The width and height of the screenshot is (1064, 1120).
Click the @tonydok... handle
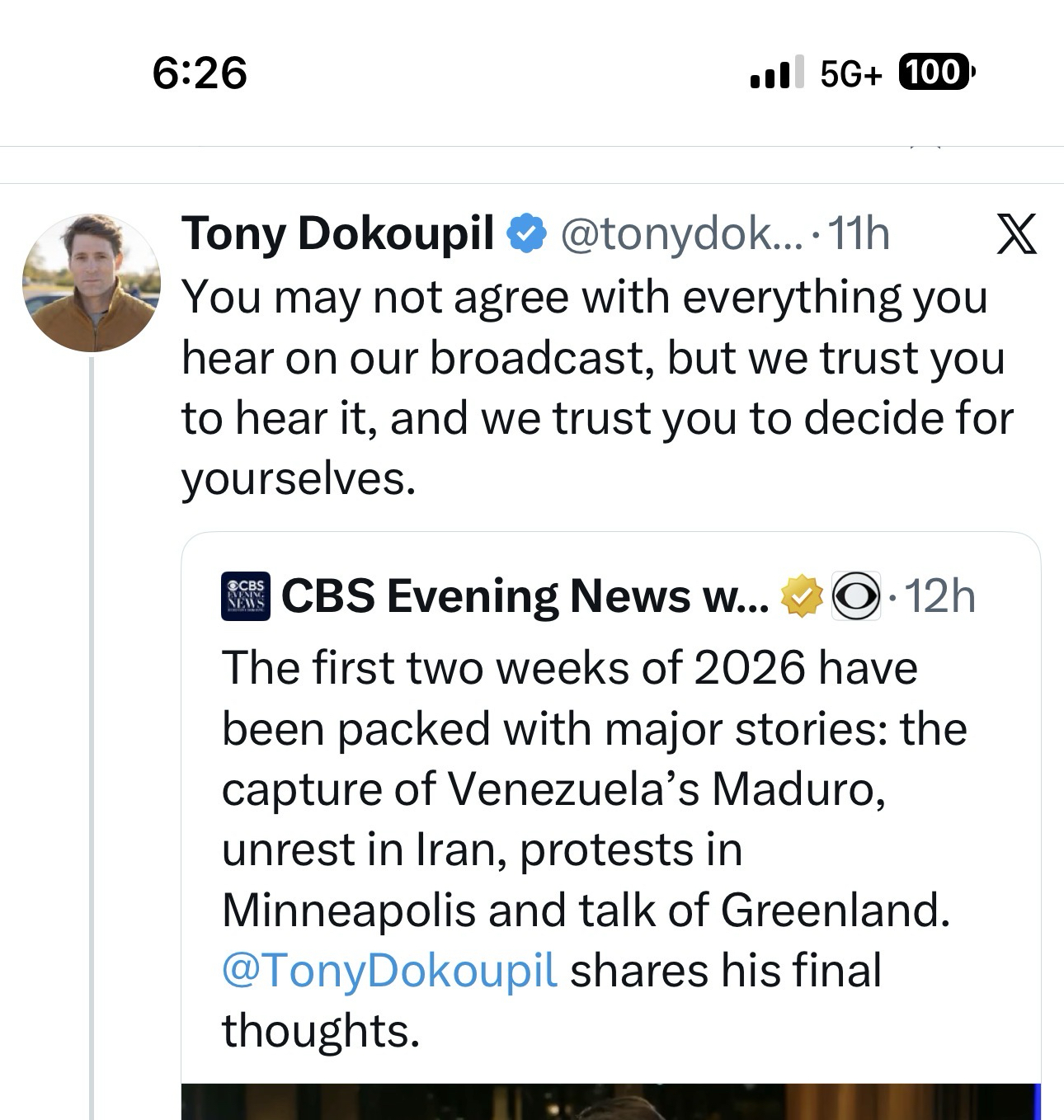pyautogui.click(x=680, y=234)
